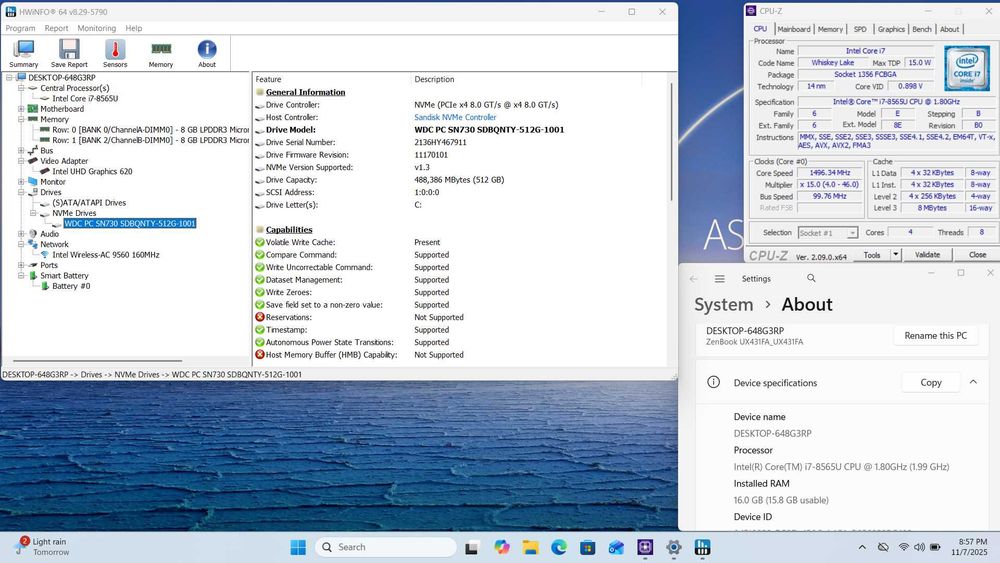Collapse the NVMe Drives tree node
1000x563 pixels.
(33, 213)
